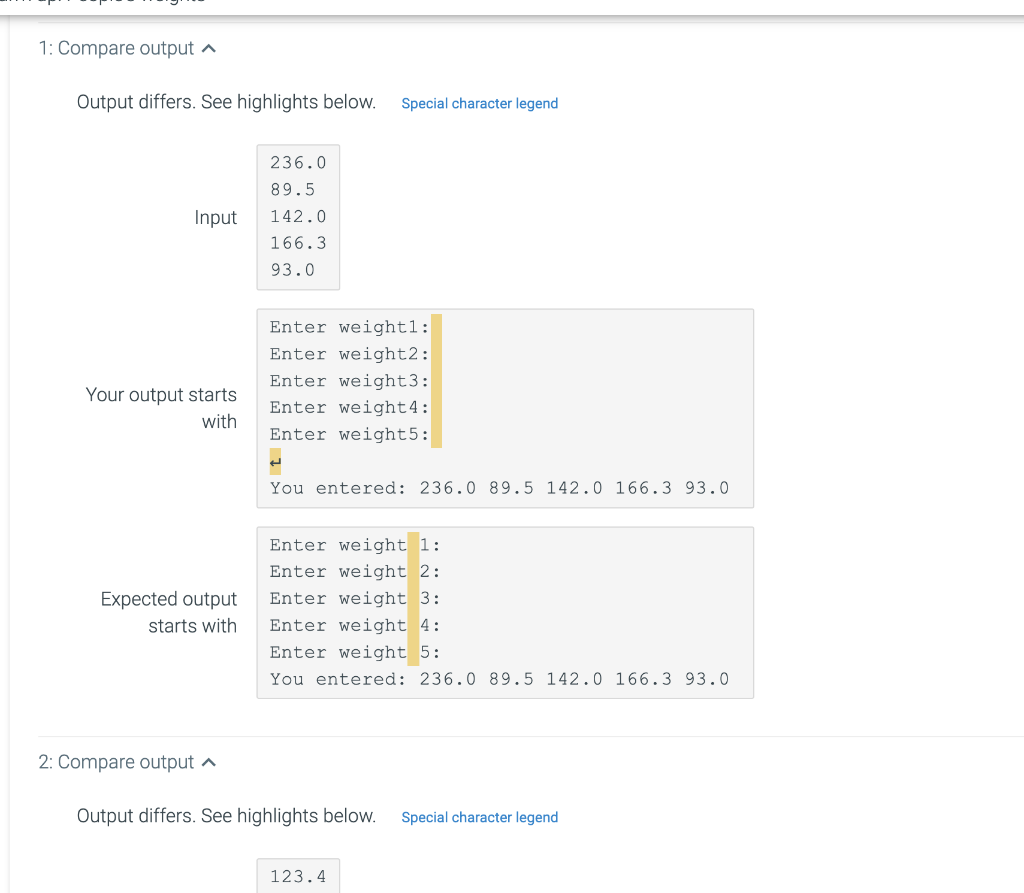The height and width of the screenshot is (893, 1024).
Task: Collapse the "2: Compare output" section
Action: click(x=208, y=761)
